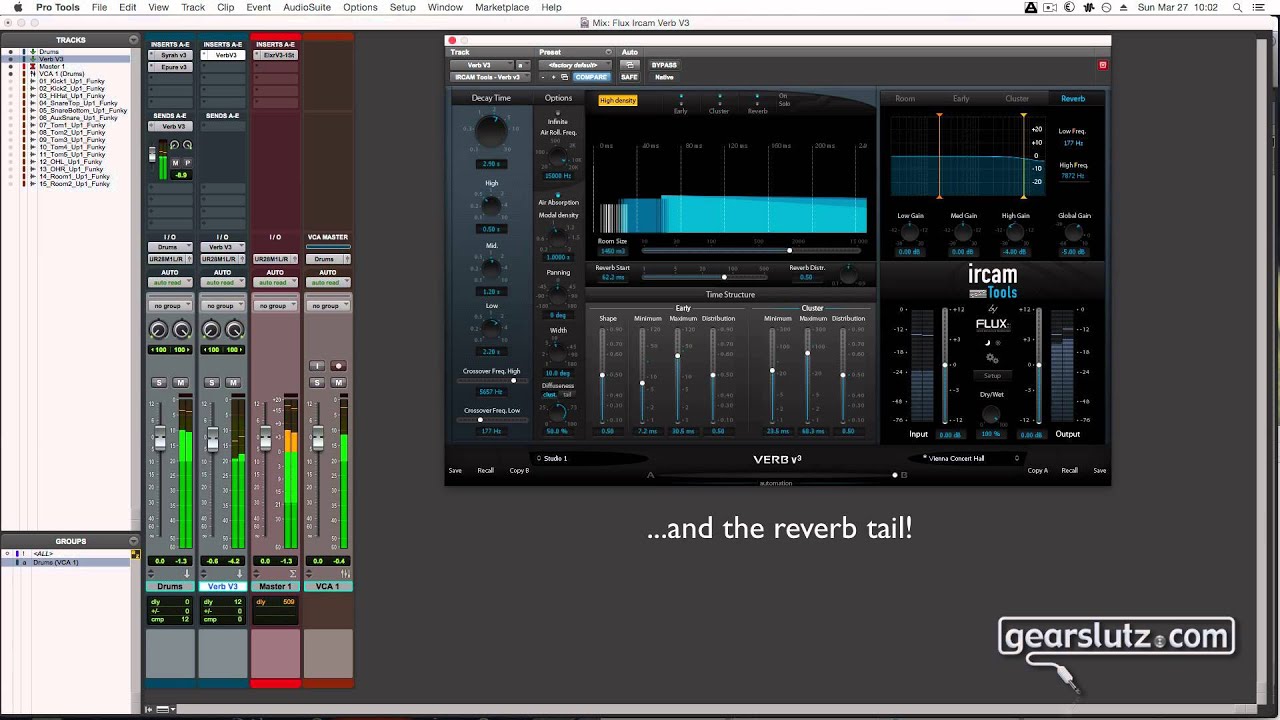Click the Med Gain knob
Image resolution: width=1280 pixels, height=720 pixels.
963,232
